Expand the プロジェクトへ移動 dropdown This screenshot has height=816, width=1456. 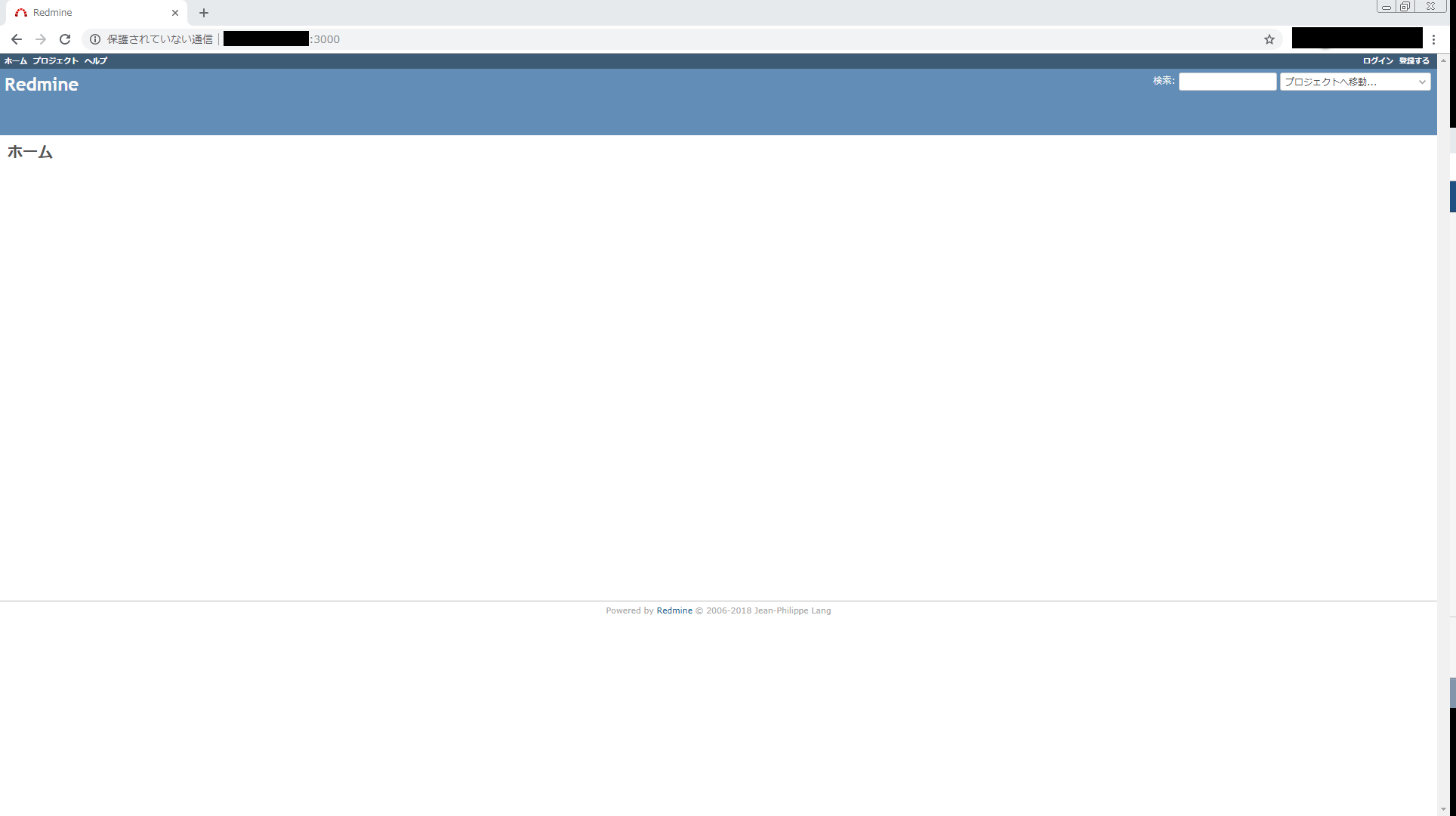(1355, 82)
